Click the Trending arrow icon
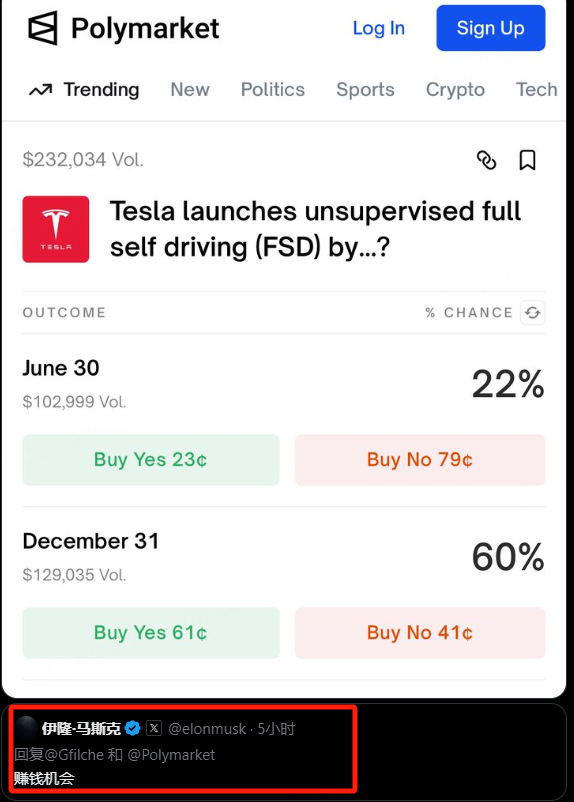Viewport: 574px width, 802px height. click(40, 90)
